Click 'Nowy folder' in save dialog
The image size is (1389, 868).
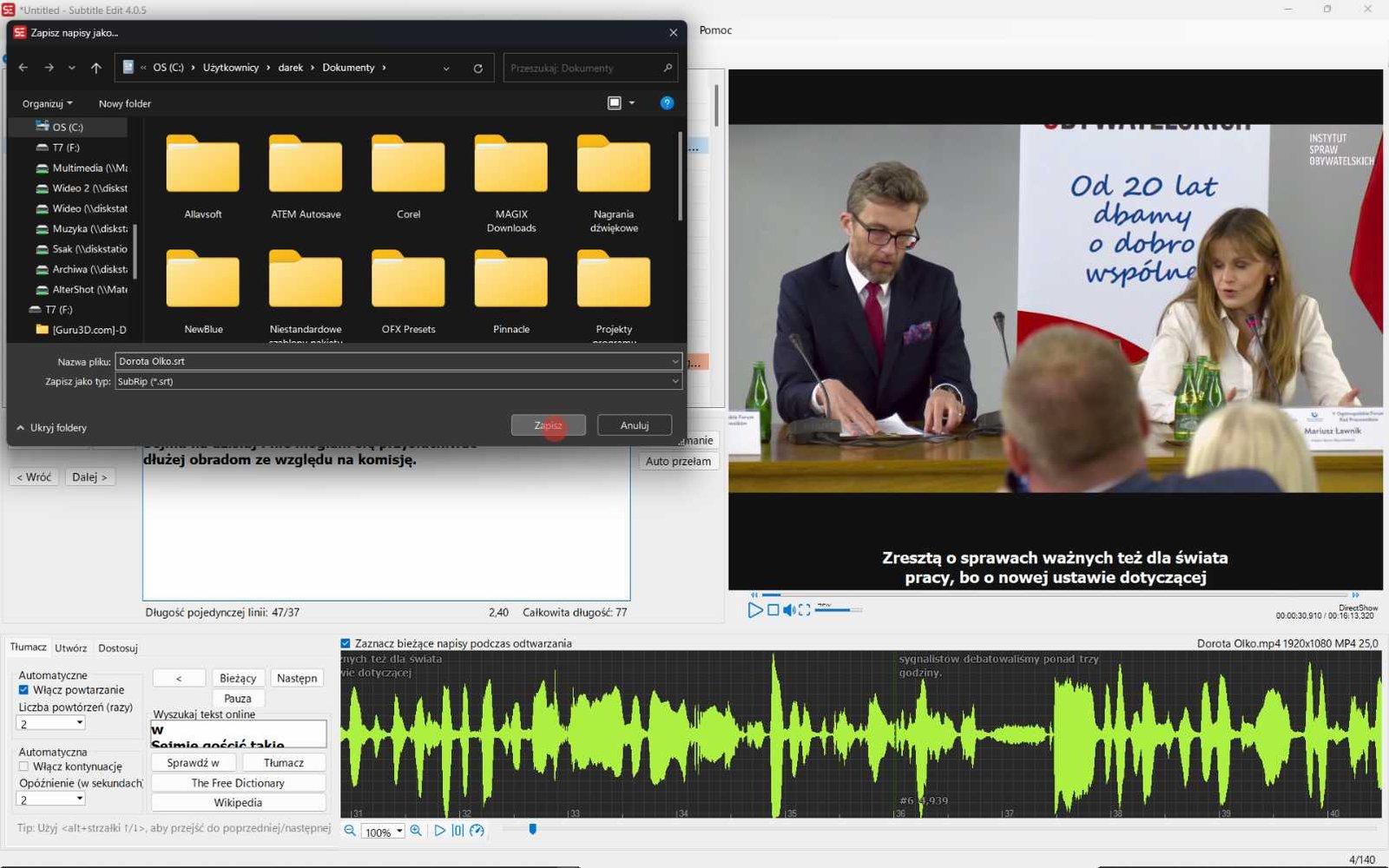[x=125, y=103]
